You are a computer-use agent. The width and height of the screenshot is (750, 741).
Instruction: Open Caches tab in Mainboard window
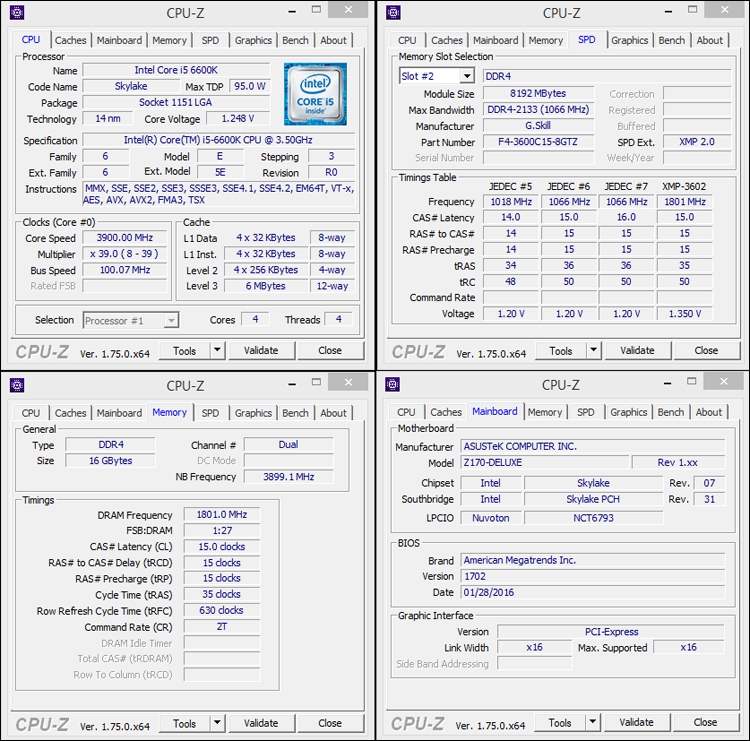pos(446,412)
